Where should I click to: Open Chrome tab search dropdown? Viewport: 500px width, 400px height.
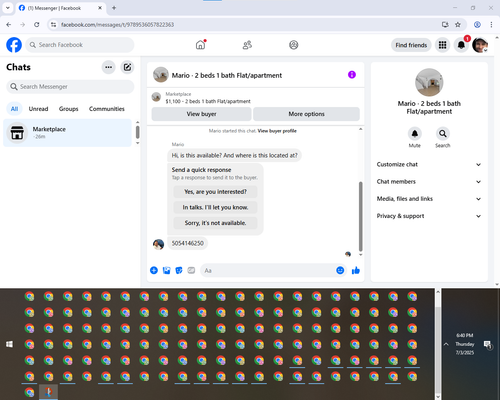tap(8, 8)
